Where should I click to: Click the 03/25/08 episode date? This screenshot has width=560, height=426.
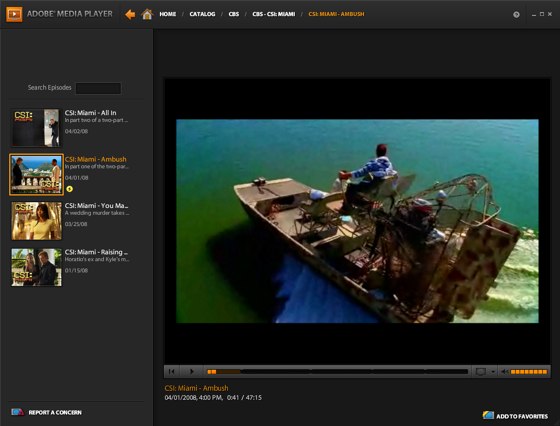(76, 224)
